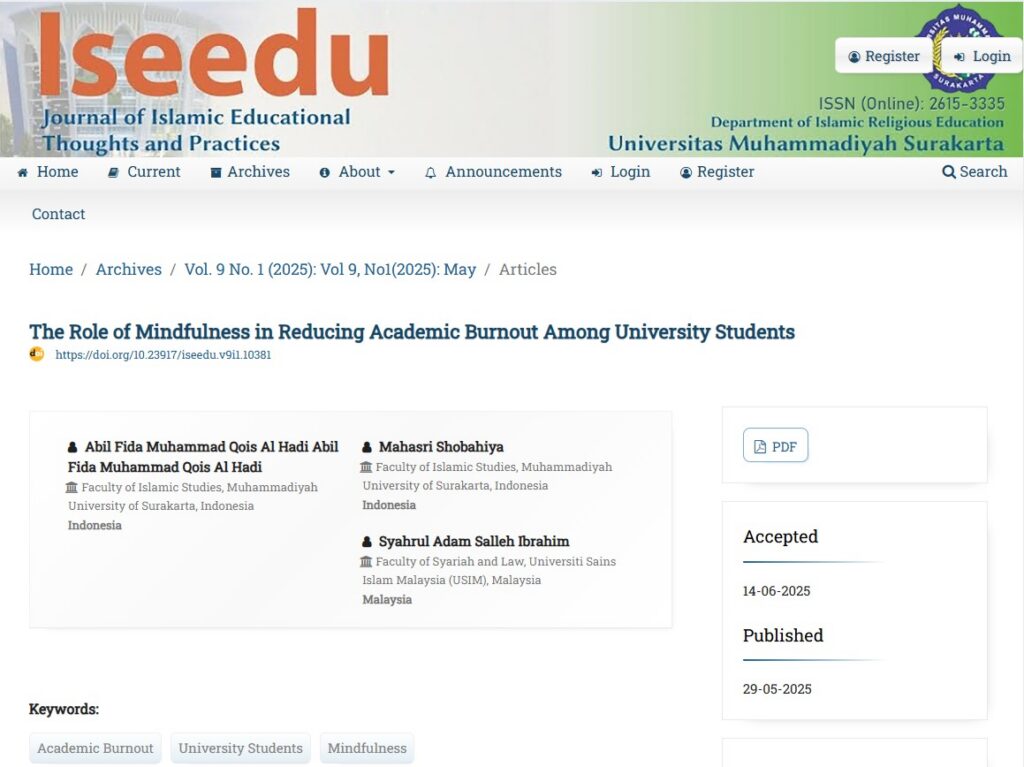
Task: Select the Academic Burnout keyword tag
Action: pos(95,748)
